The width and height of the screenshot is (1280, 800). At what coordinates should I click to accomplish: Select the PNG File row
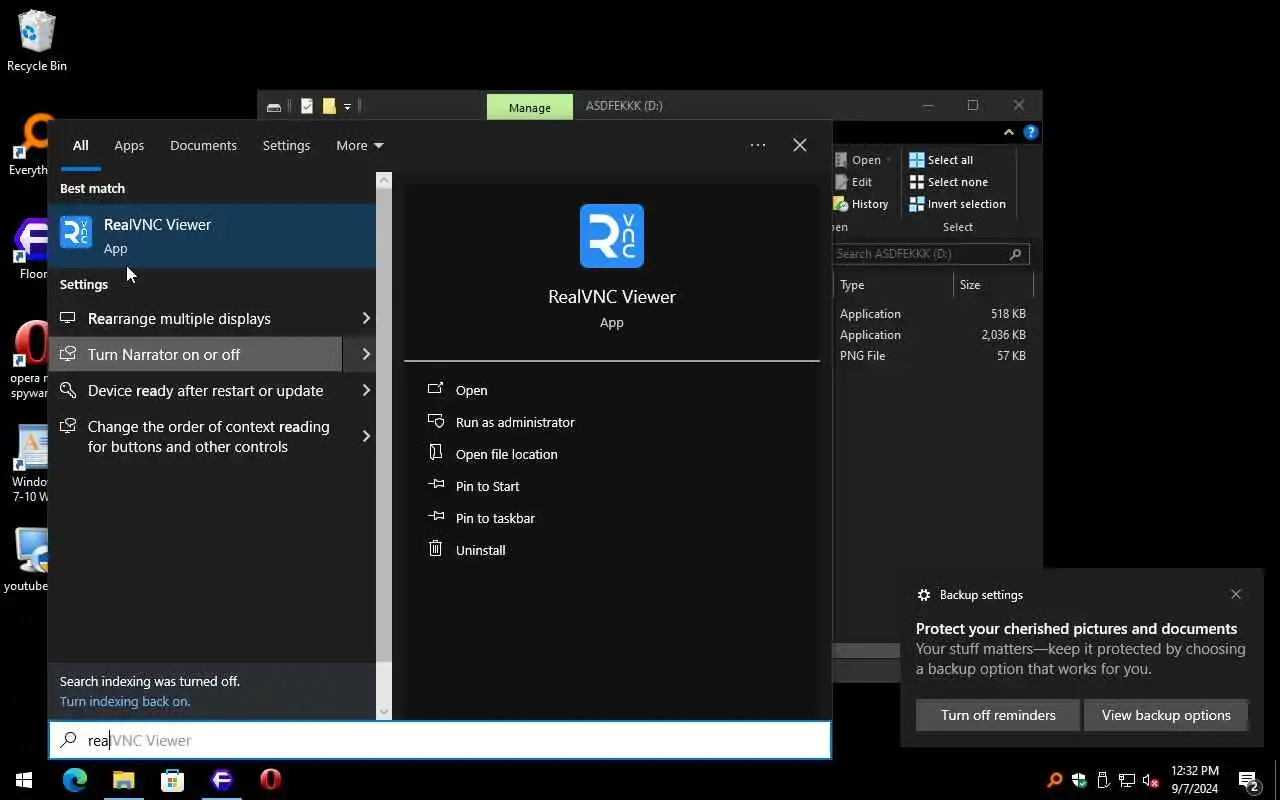pyautogui.click(x=933, y=356)
